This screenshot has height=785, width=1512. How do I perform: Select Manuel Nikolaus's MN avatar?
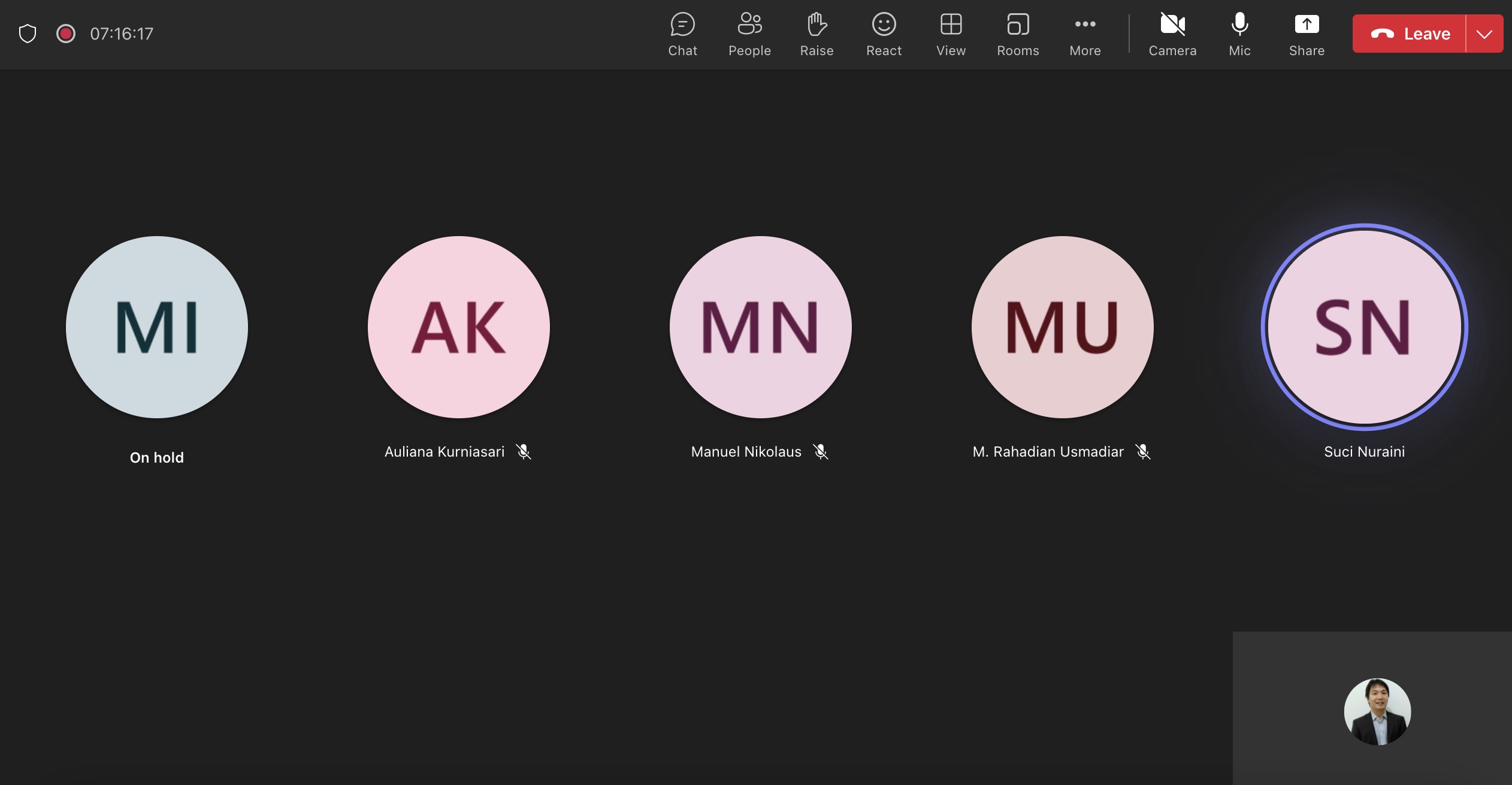pos(761,327)
